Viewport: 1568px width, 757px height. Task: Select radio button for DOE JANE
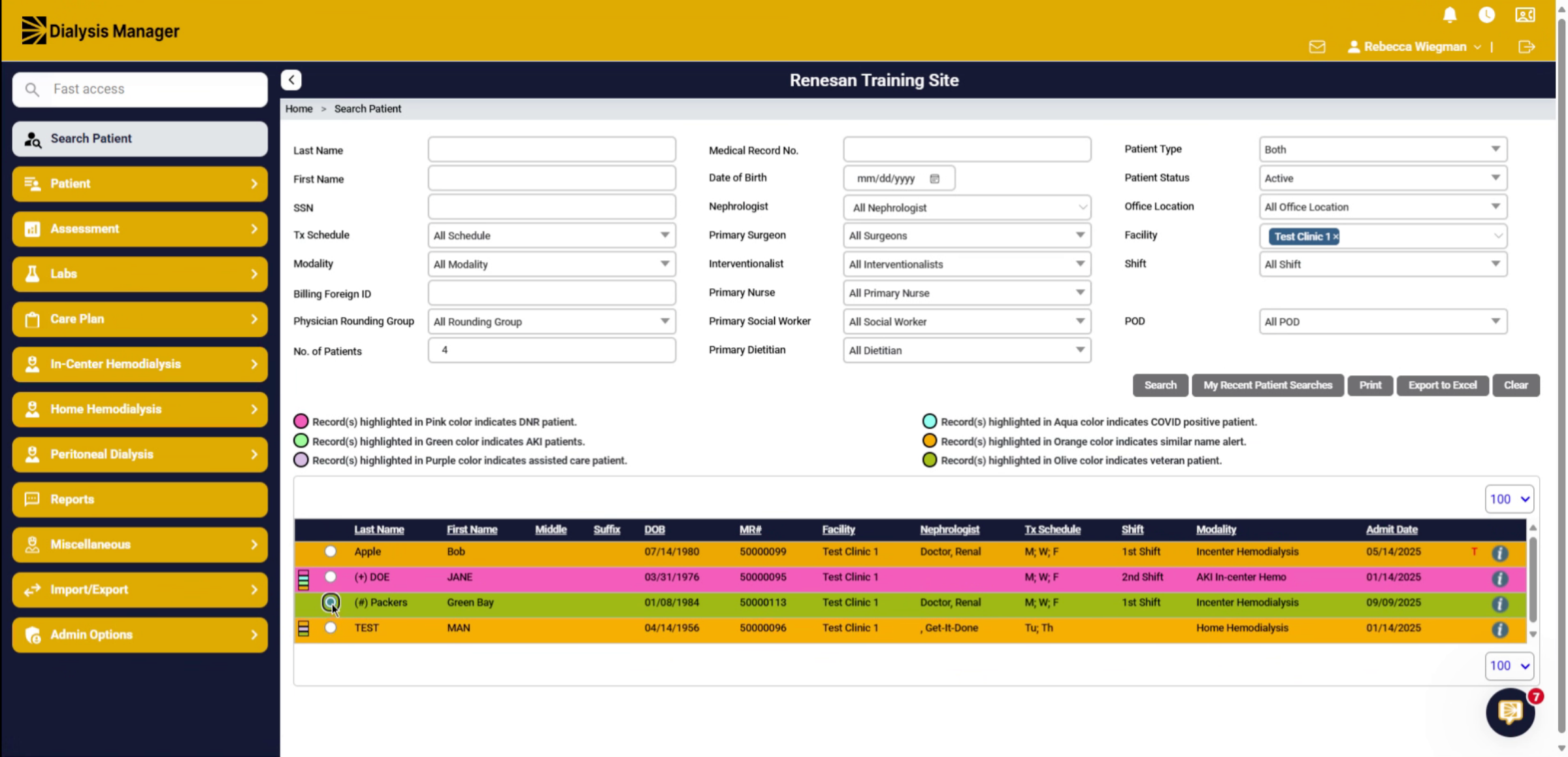pyautogui.click(x=331, y=577)
